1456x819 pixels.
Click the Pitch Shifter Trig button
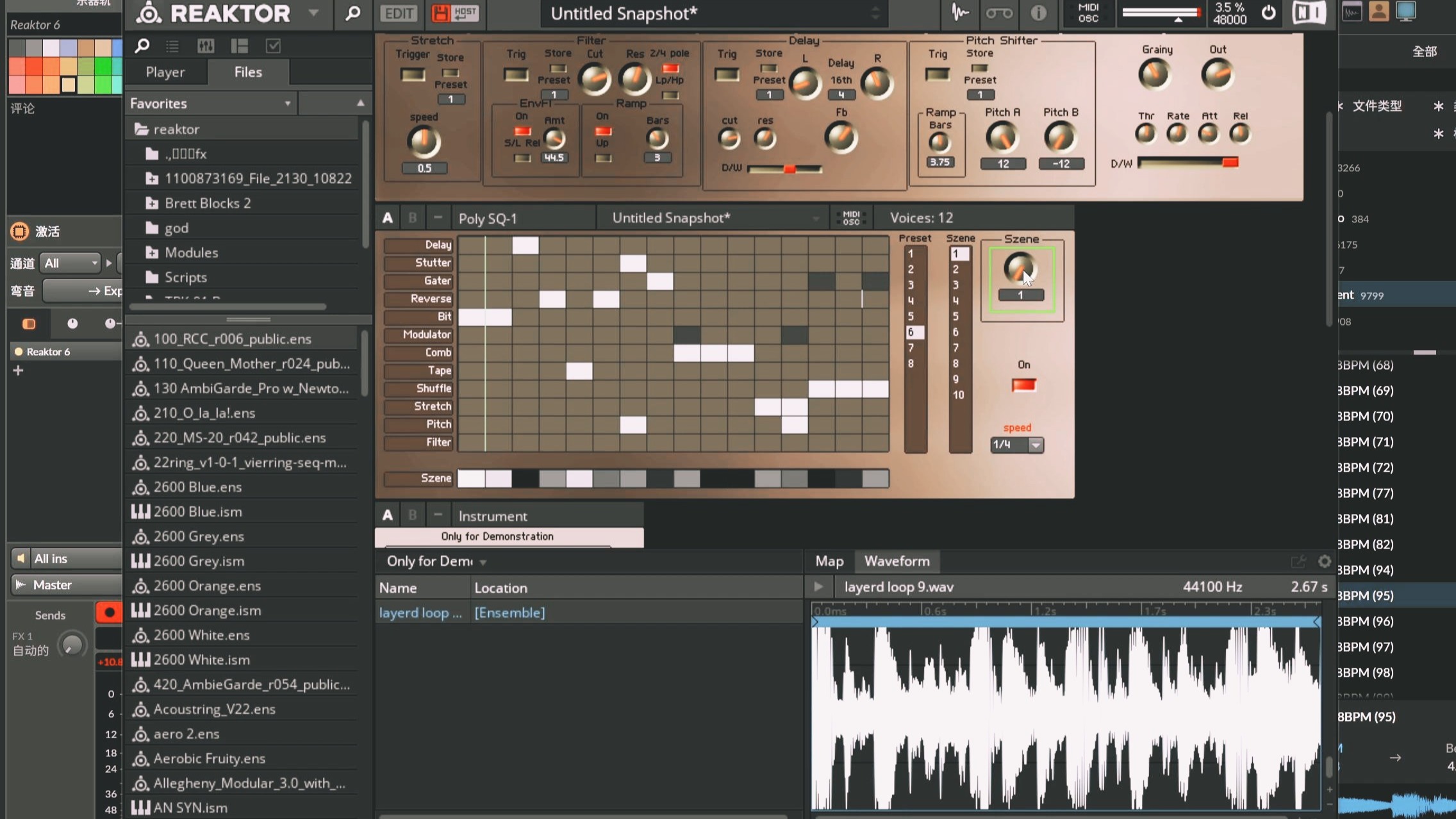938,74
